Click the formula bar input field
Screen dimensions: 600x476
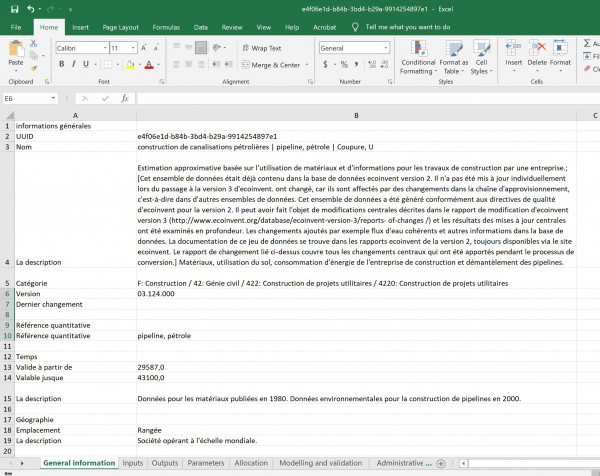pyautogui.click(x=368, y=98)
